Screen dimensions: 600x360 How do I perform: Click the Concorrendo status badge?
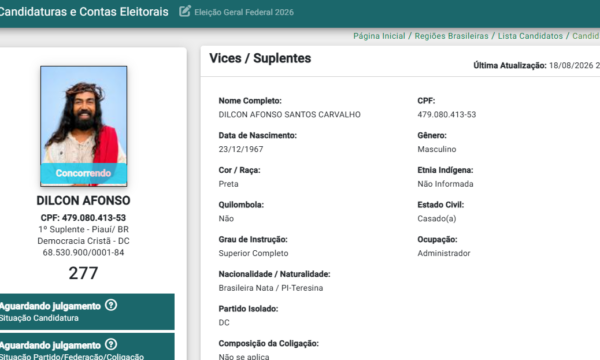83,173
